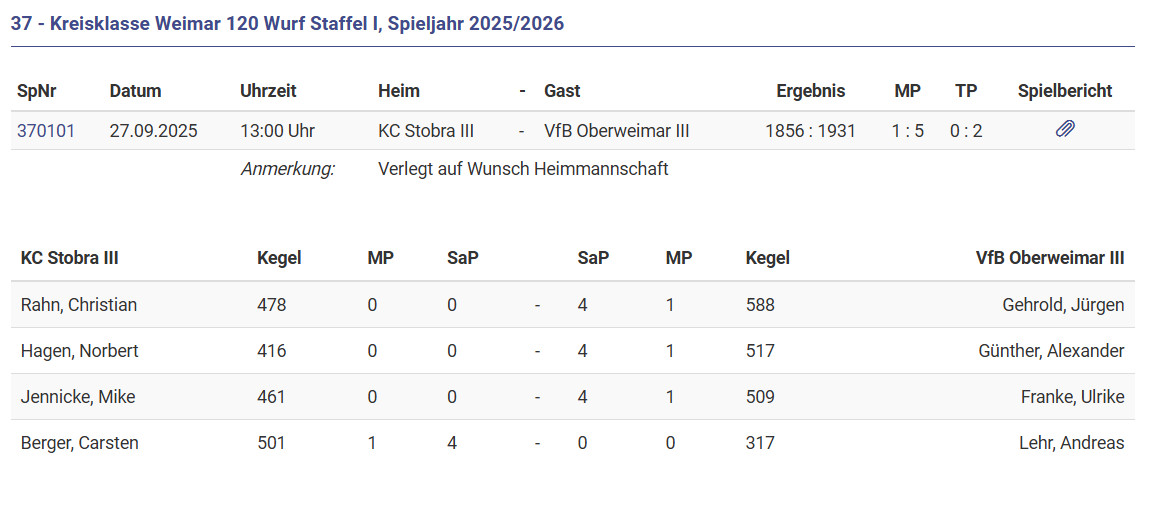Open match number 370101 link
Screen dimensions: 1155x505
(45, 131)
